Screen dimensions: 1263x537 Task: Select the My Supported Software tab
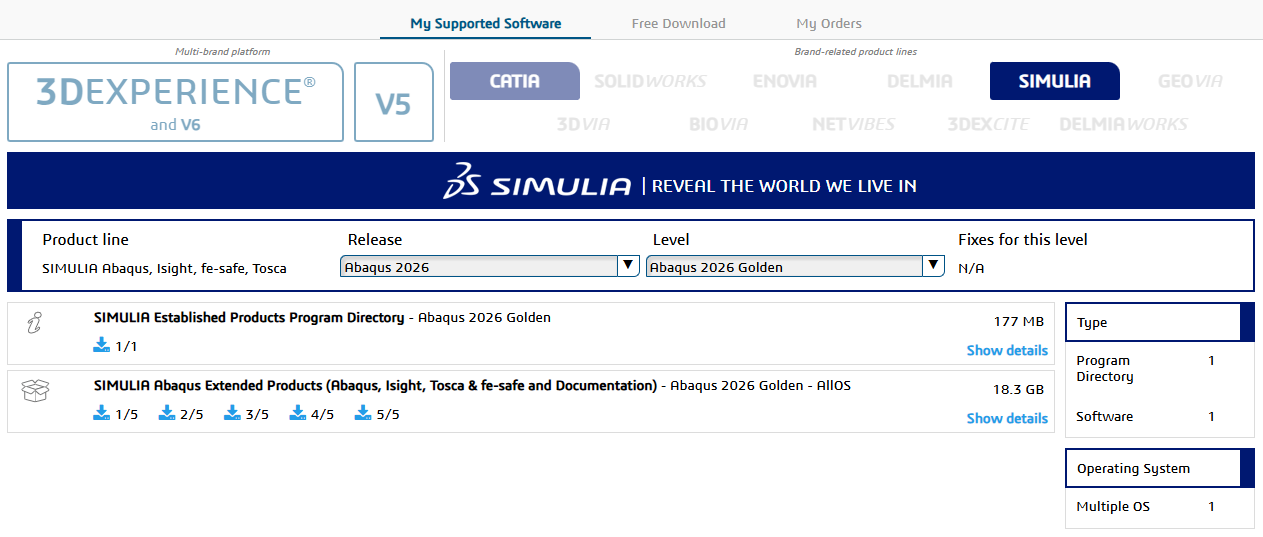coord(485,23)
